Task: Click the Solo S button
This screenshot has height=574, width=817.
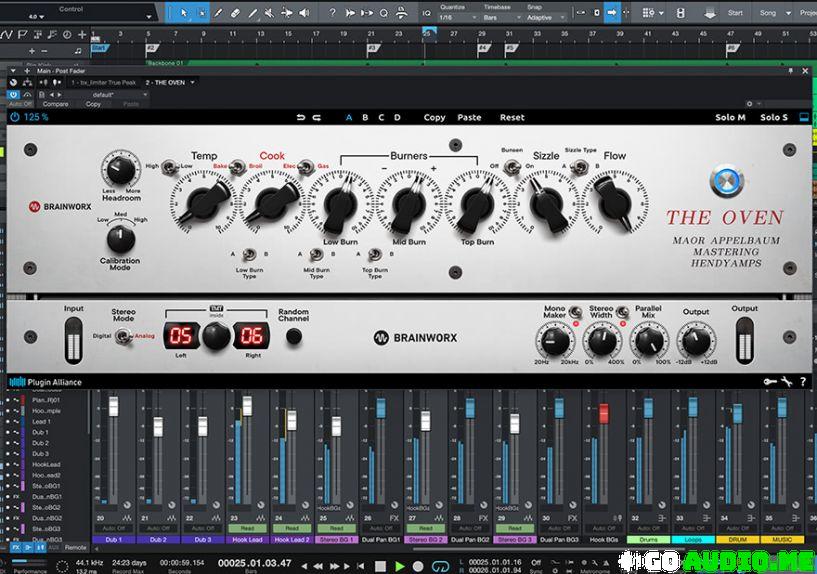Action: (774, 118)
